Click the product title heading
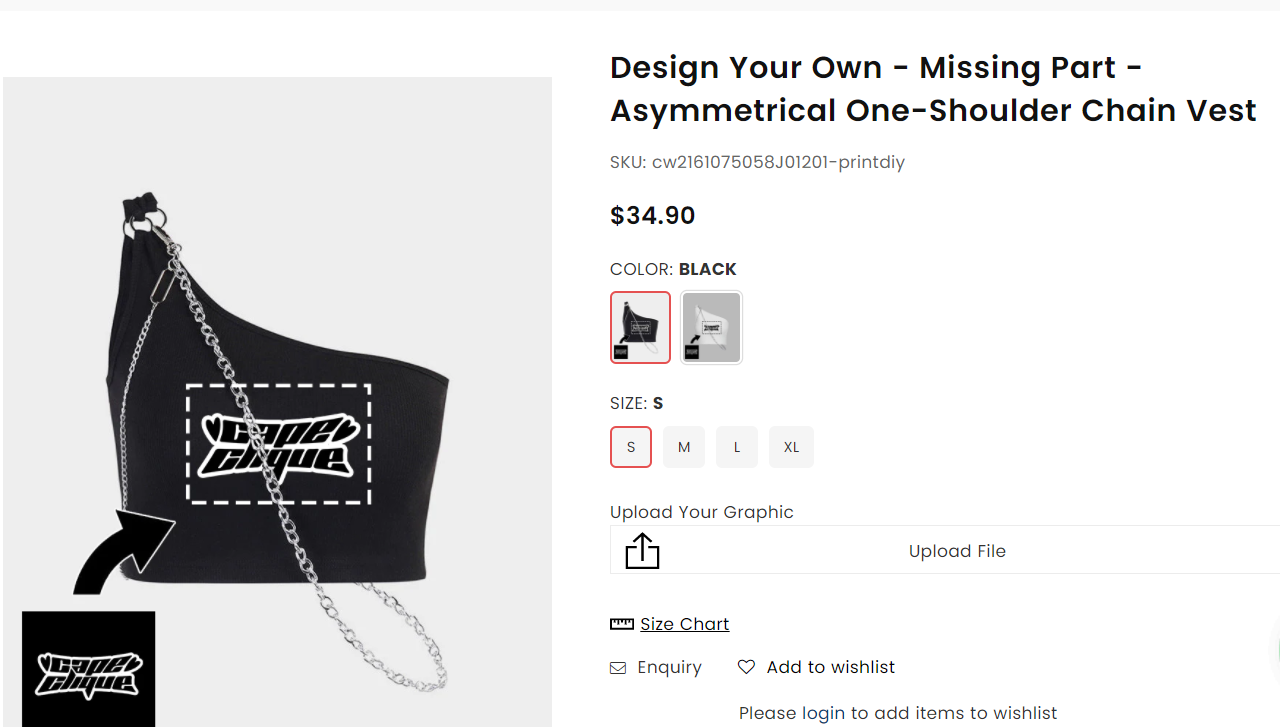Screen dimensions: 1280x727 point(932,89)
